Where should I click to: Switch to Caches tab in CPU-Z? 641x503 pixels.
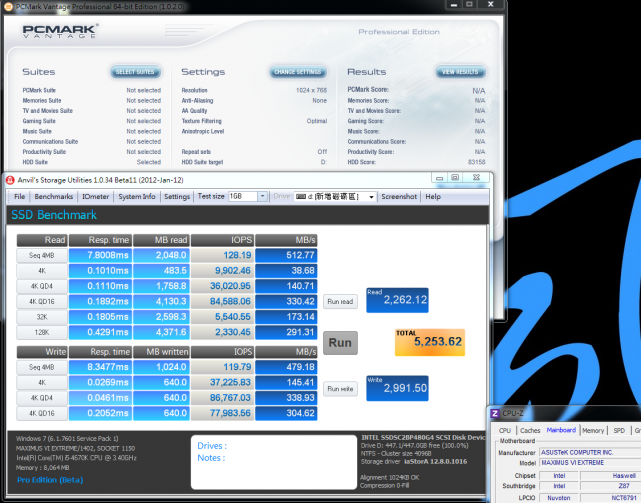[x=530, y=430]
